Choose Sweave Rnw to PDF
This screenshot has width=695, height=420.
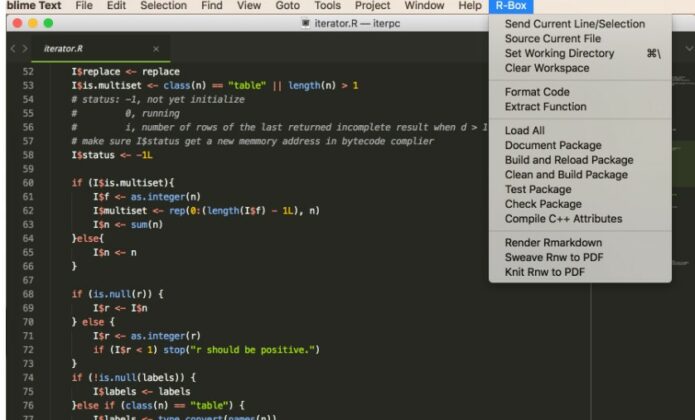[x=580, y=257]
